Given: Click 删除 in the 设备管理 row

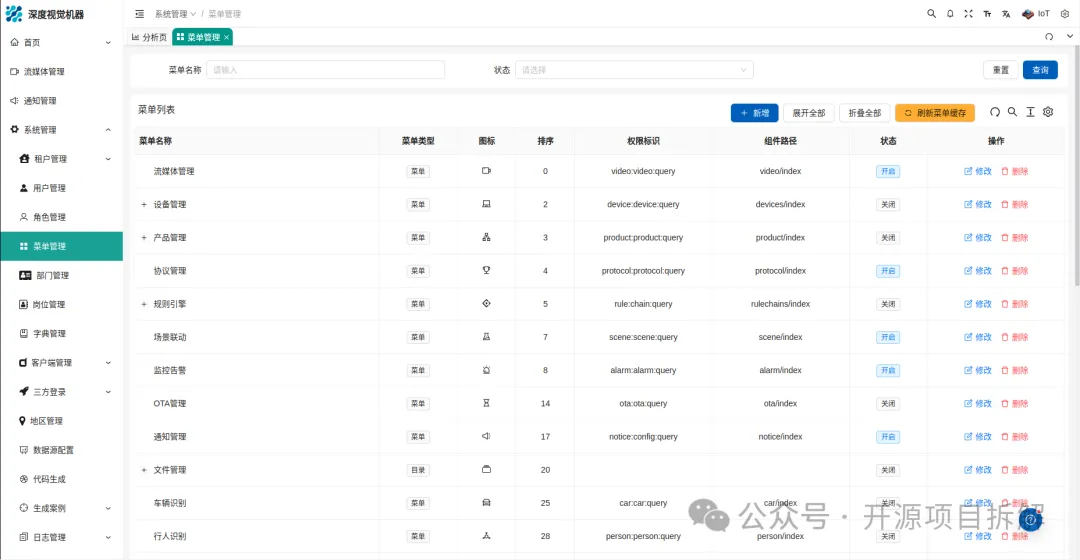Looking at the screenshot, I should coord(1015,205).
